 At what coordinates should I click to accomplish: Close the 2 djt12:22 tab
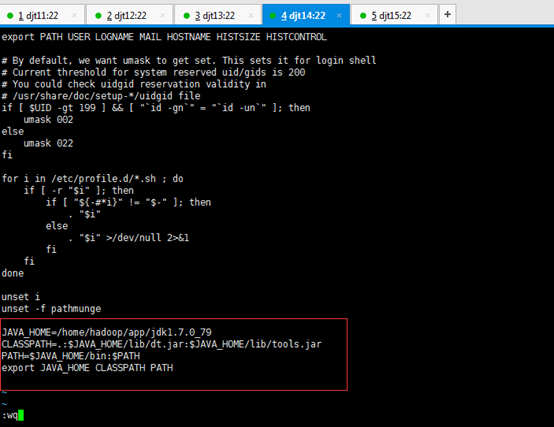(x=163, y=16)
